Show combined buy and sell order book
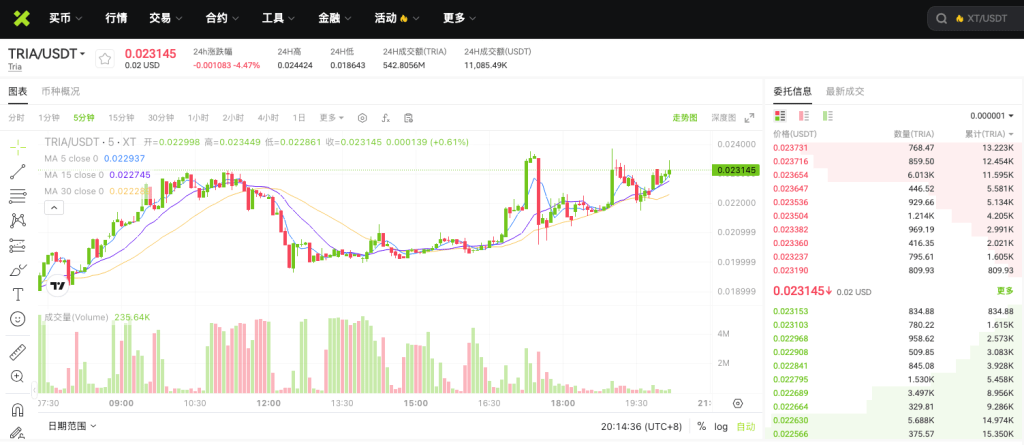Image resolution: width=1024 pixels, height=445 pixels. click(780, 116)
